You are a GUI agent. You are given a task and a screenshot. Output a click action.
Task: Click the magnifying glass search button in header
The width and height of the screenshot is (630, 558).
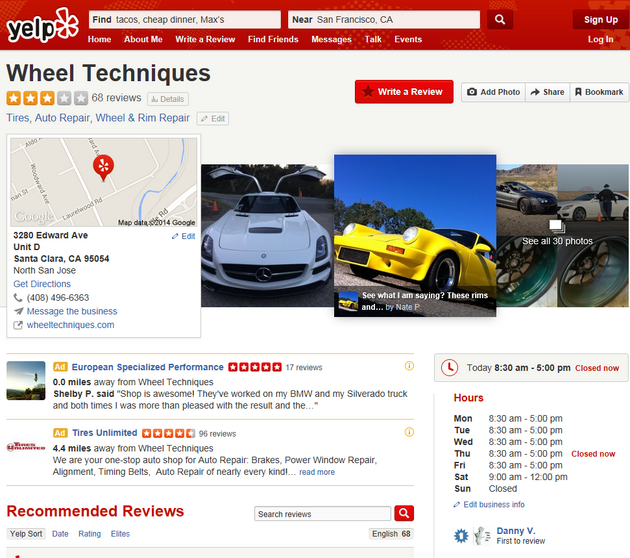click(x=502, y=19)
